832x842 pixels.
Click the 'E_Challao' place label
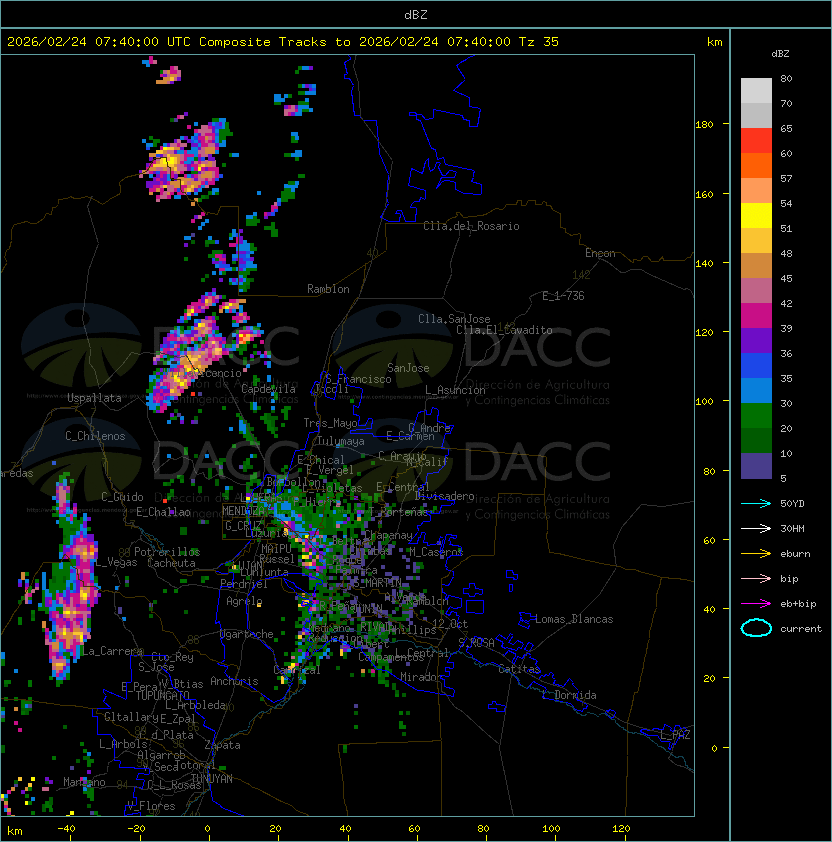(163, 512)
